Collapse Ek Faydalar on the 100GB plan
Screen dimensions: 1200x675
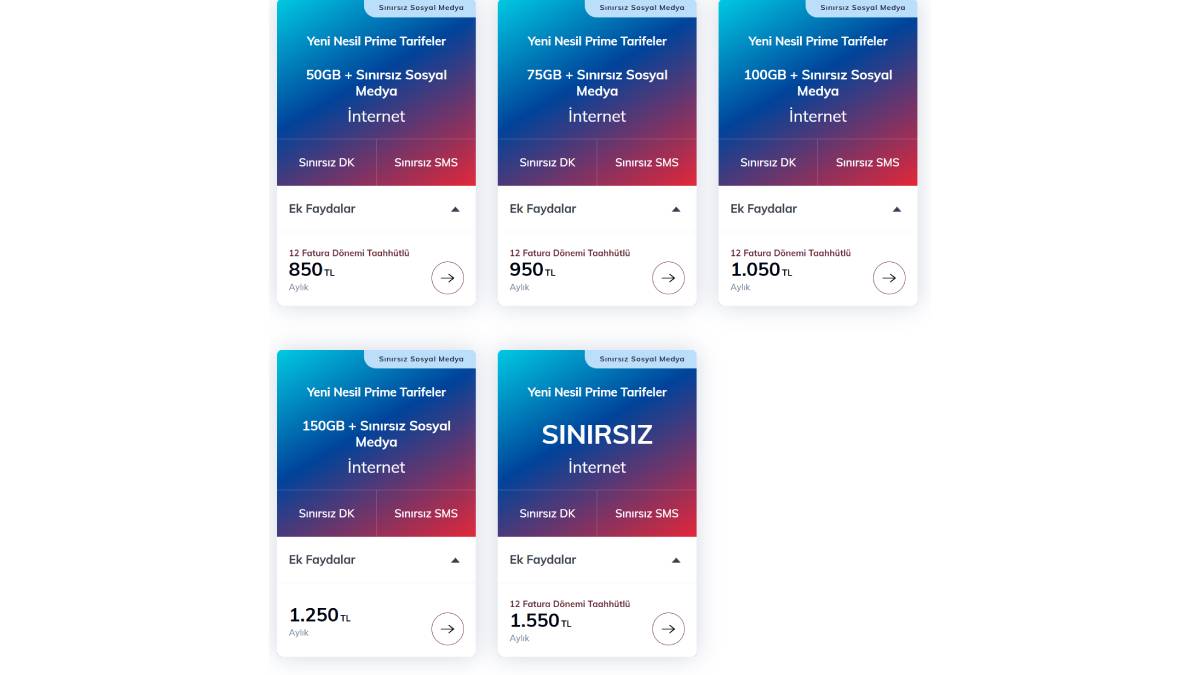897,209
